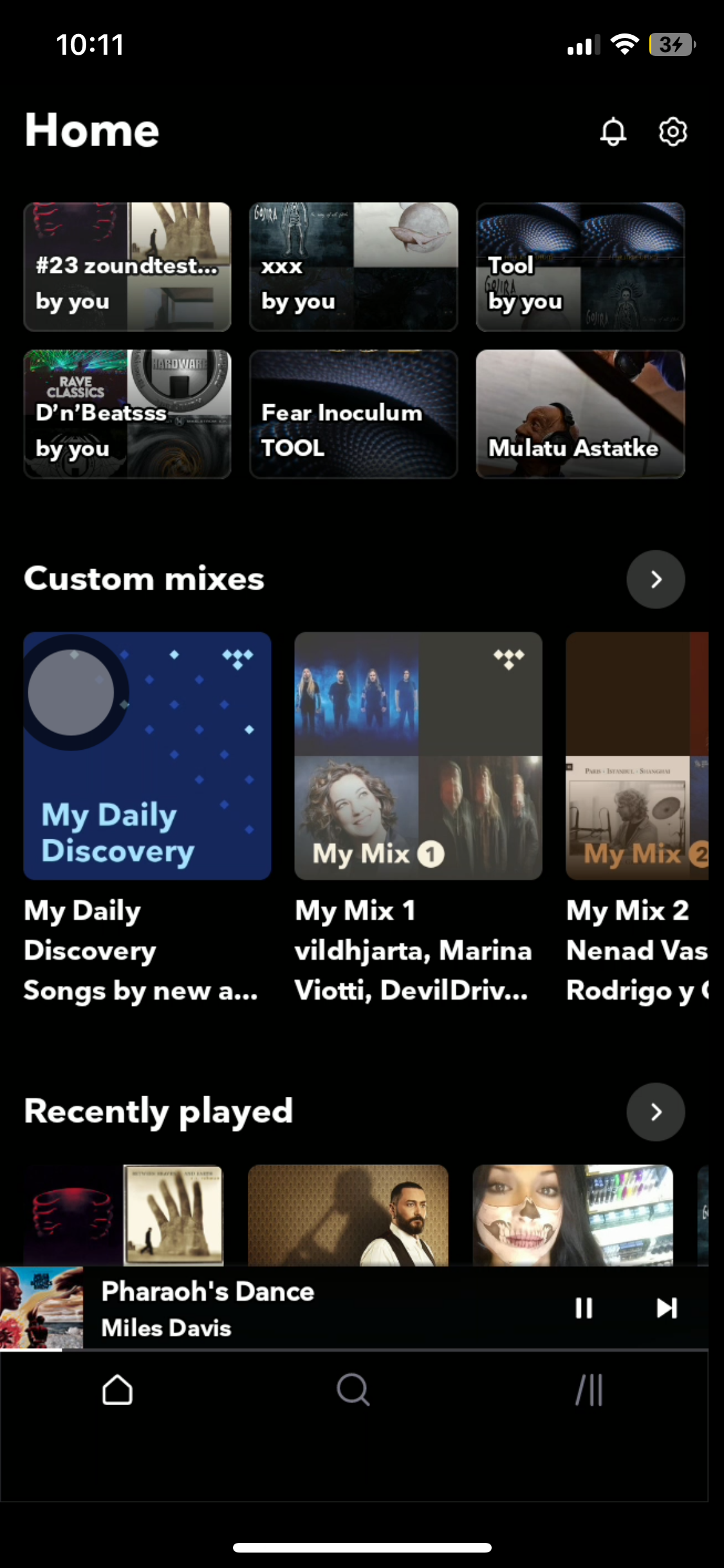Open xxx playlist by you
724x1568 pixels.
coord(353,267)
